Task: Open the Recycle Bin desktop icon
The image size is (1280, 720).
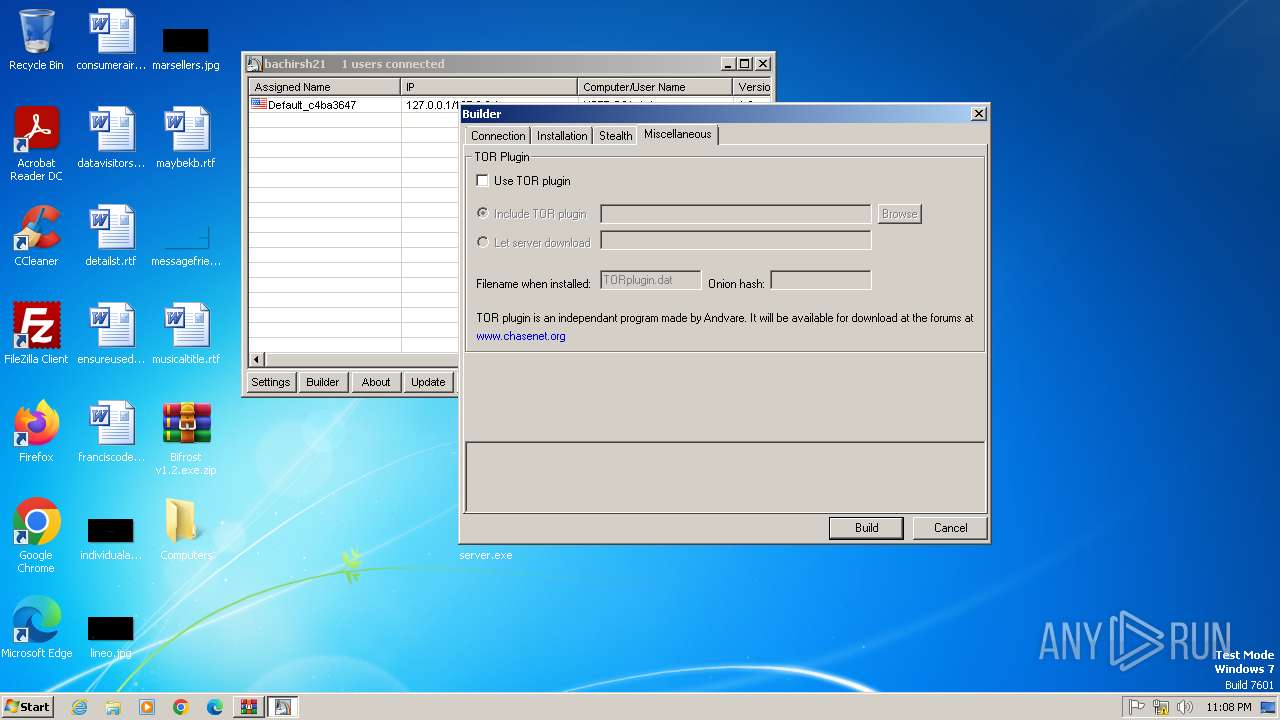Action: [x=36, y=41]
